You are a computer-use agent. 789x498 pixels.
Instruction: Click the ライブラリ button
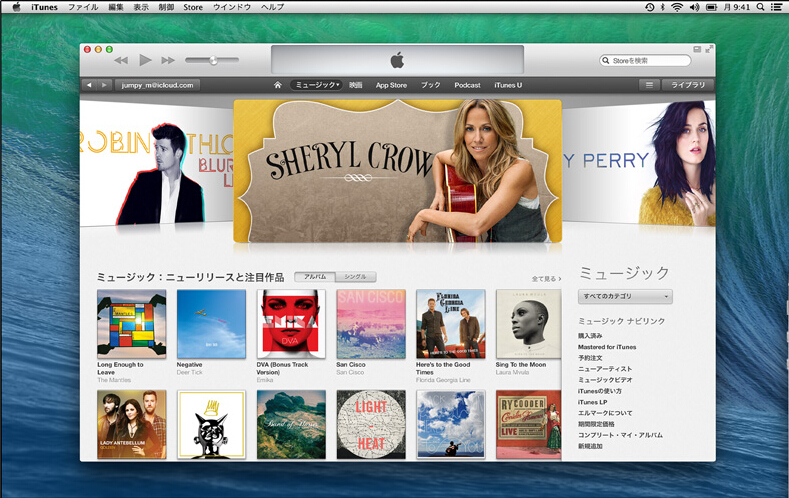click(688, 85)
